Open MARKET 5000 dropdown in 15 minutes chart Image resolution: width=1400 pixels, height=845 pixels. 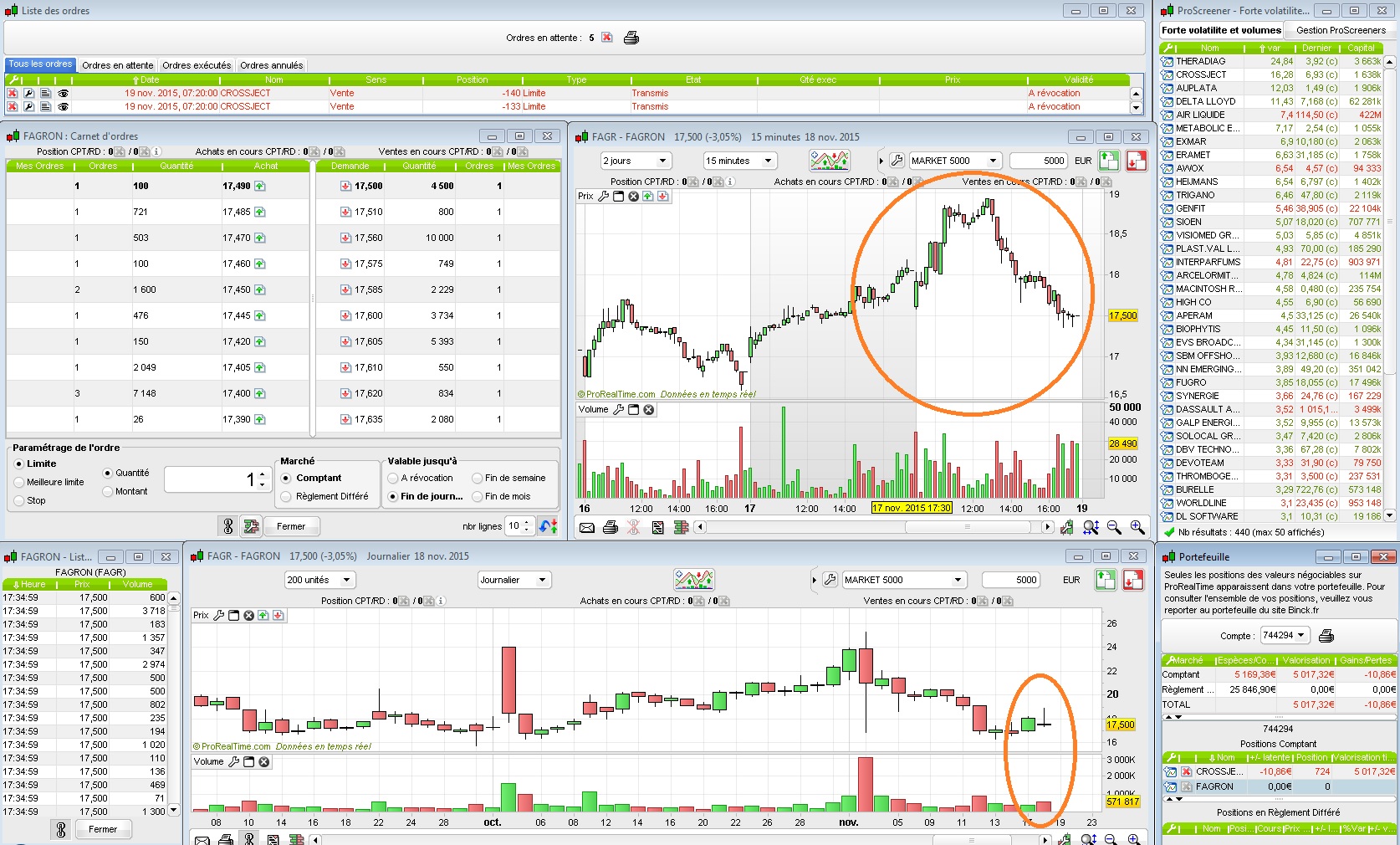[x=955, y=161]
